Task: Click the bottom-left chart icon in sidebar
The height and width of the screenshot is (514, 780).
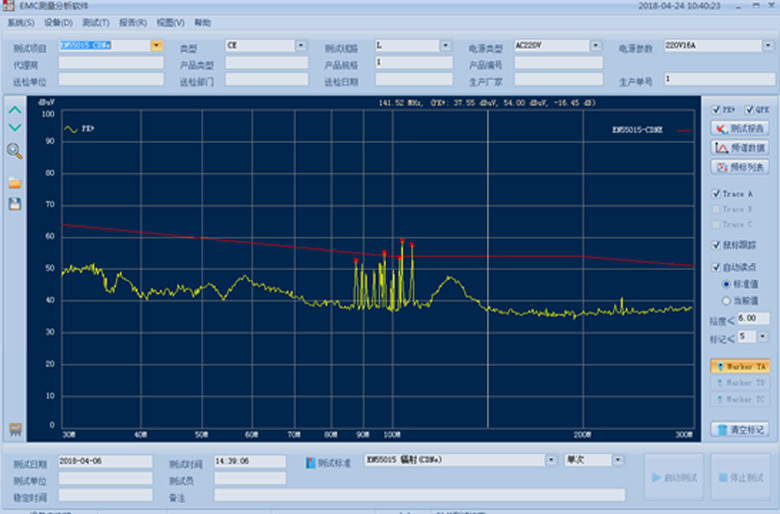Action: click(x=14, y=428)
